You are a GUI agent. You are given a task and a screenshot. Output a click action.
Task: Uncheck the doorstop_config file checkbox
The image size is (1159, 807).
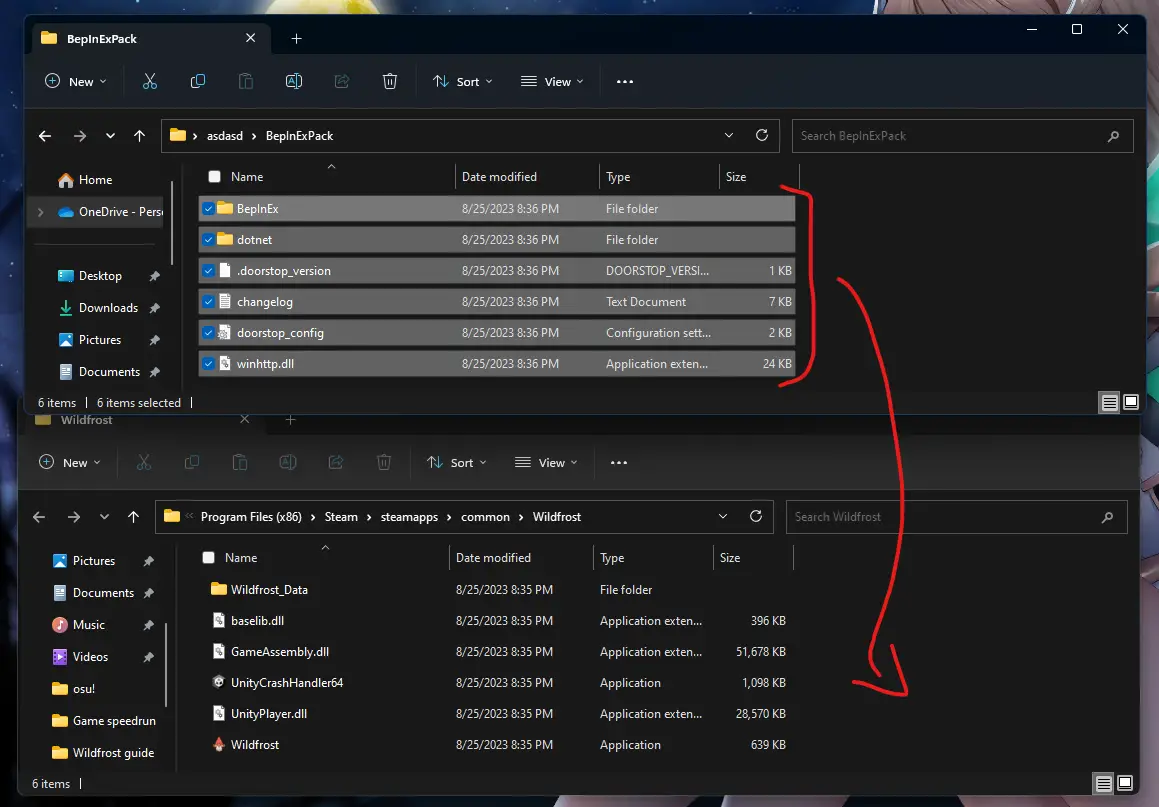[x=208, y=333]
